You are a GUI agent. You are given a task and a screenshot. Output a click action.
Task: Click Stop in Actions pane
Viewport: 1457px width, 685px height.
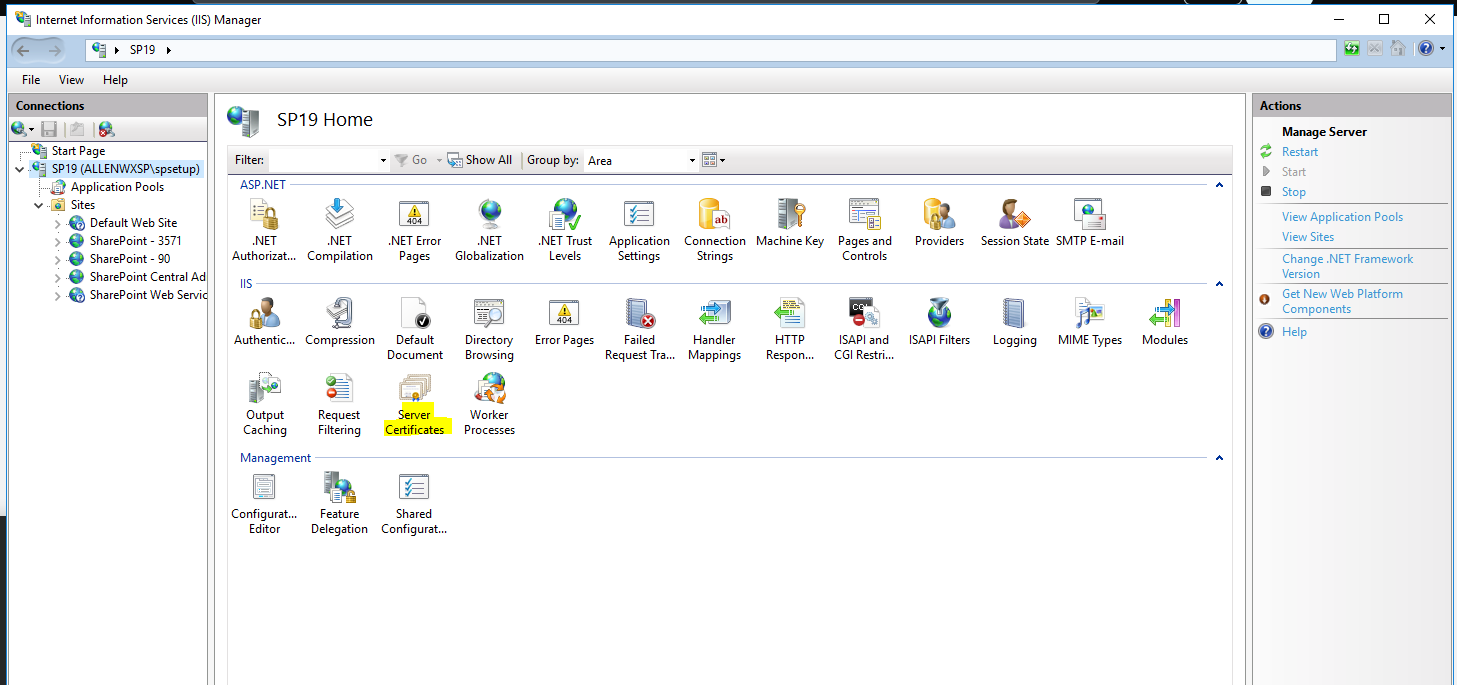point(1294,192)
